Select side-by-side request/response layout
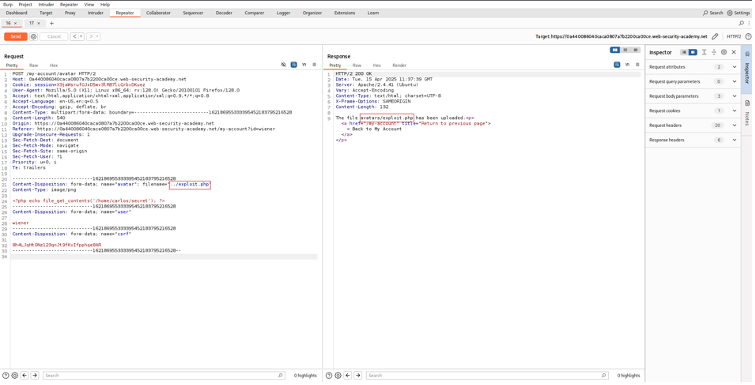The height and width of the screenshot is (385, 755). coord(615,50)
